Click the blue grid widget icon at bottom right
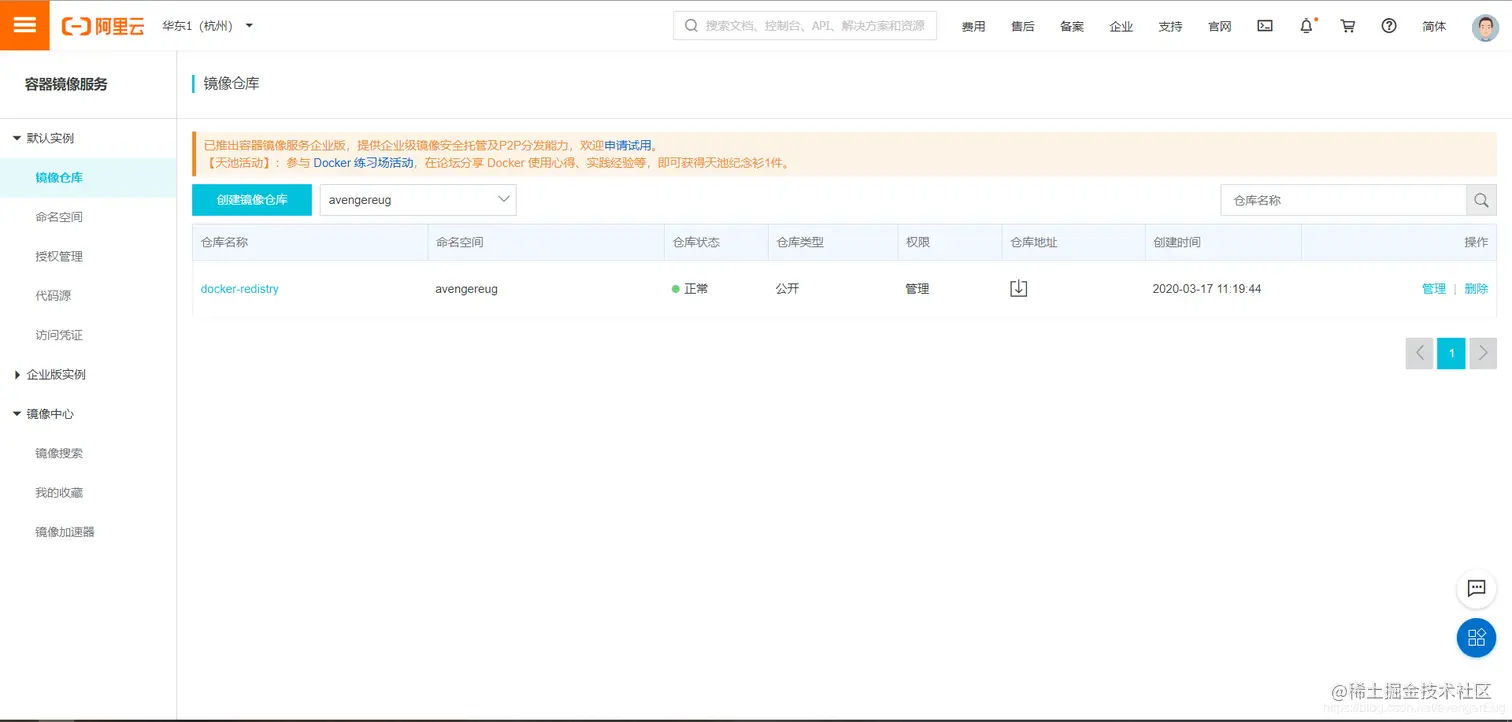 [1476, 638]
